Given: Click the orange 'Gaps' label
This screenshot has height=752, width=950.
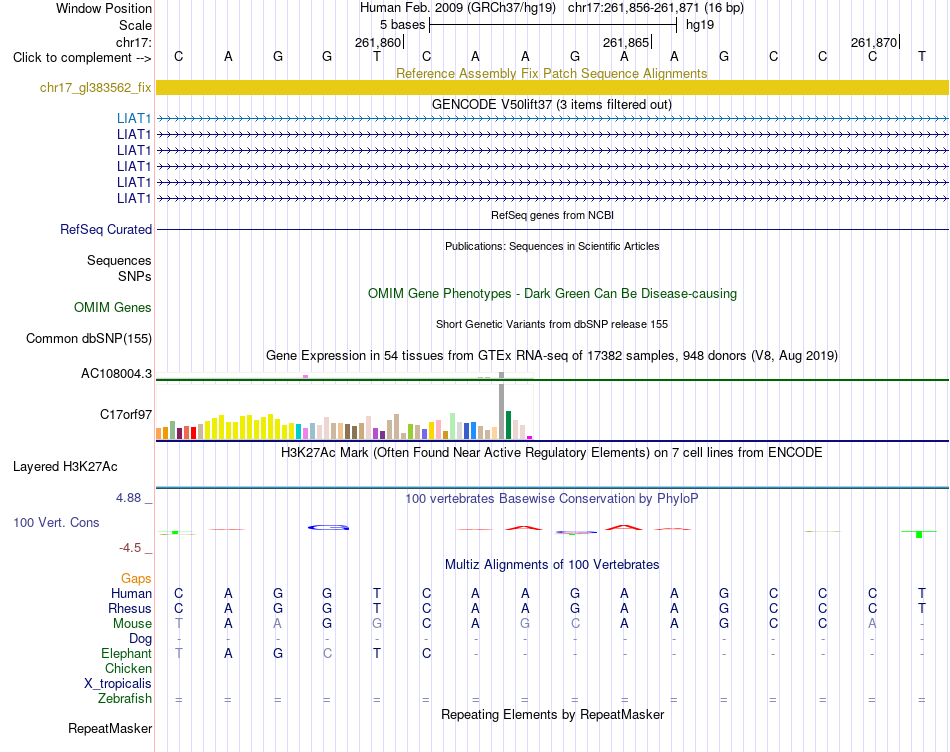Looking at the screenshot, I should click(136, 579).
